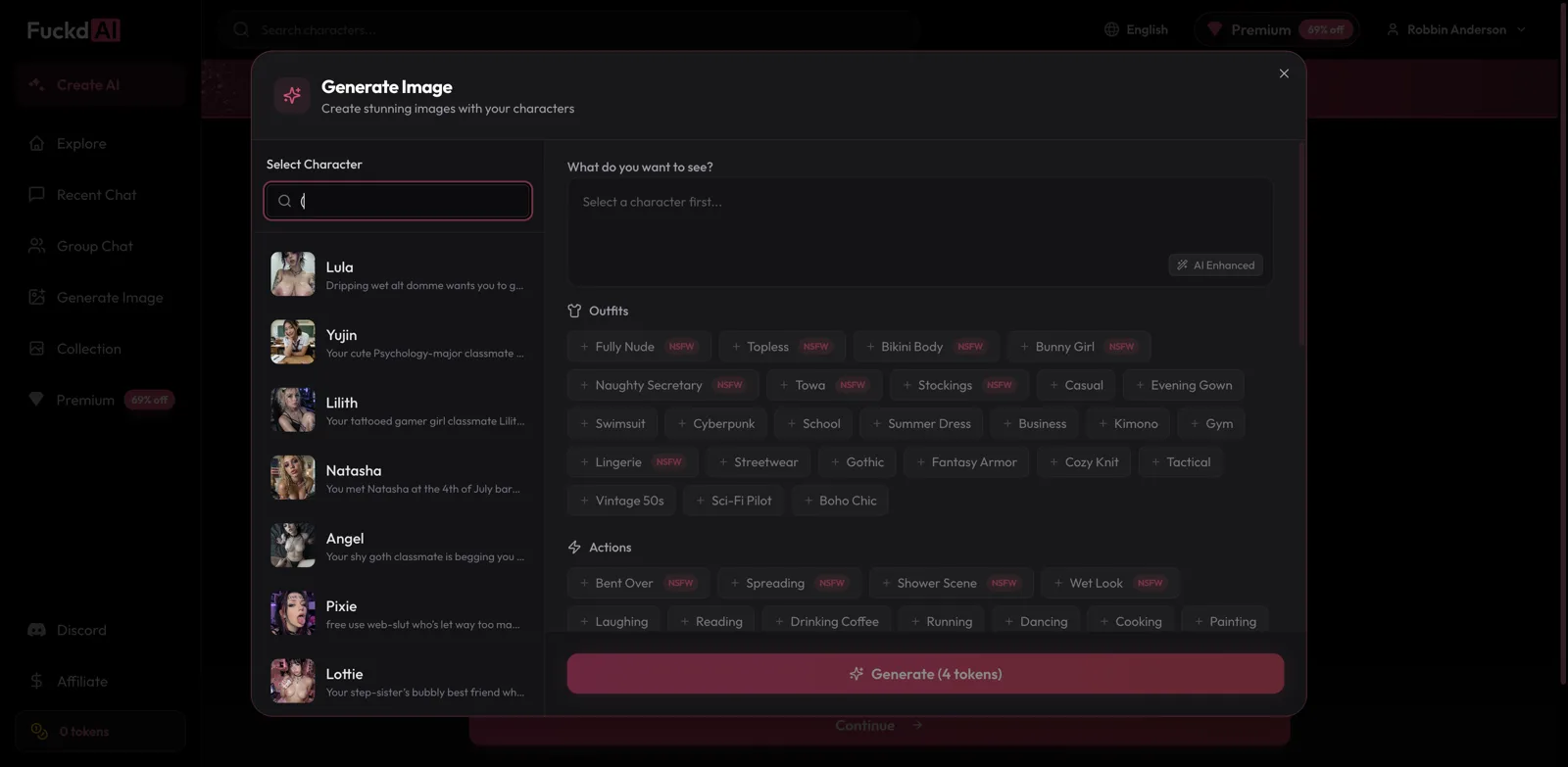This screenshot has width=1568, height=767.
Task: Click the Collection icon in the sidebar
Action: [36, 348]
